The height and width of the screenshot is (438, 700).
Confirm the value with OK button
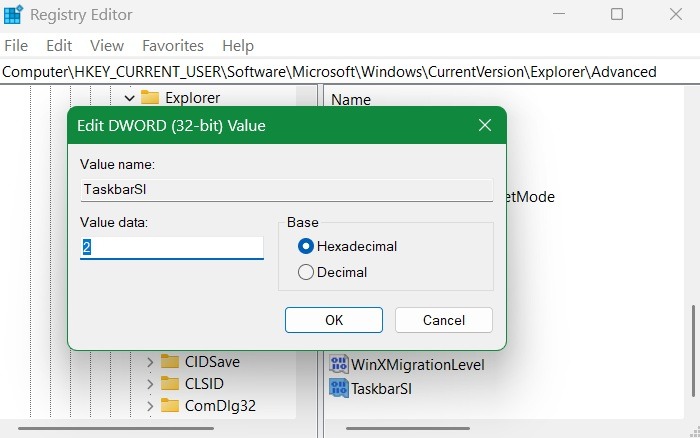[x=334, y=320]
